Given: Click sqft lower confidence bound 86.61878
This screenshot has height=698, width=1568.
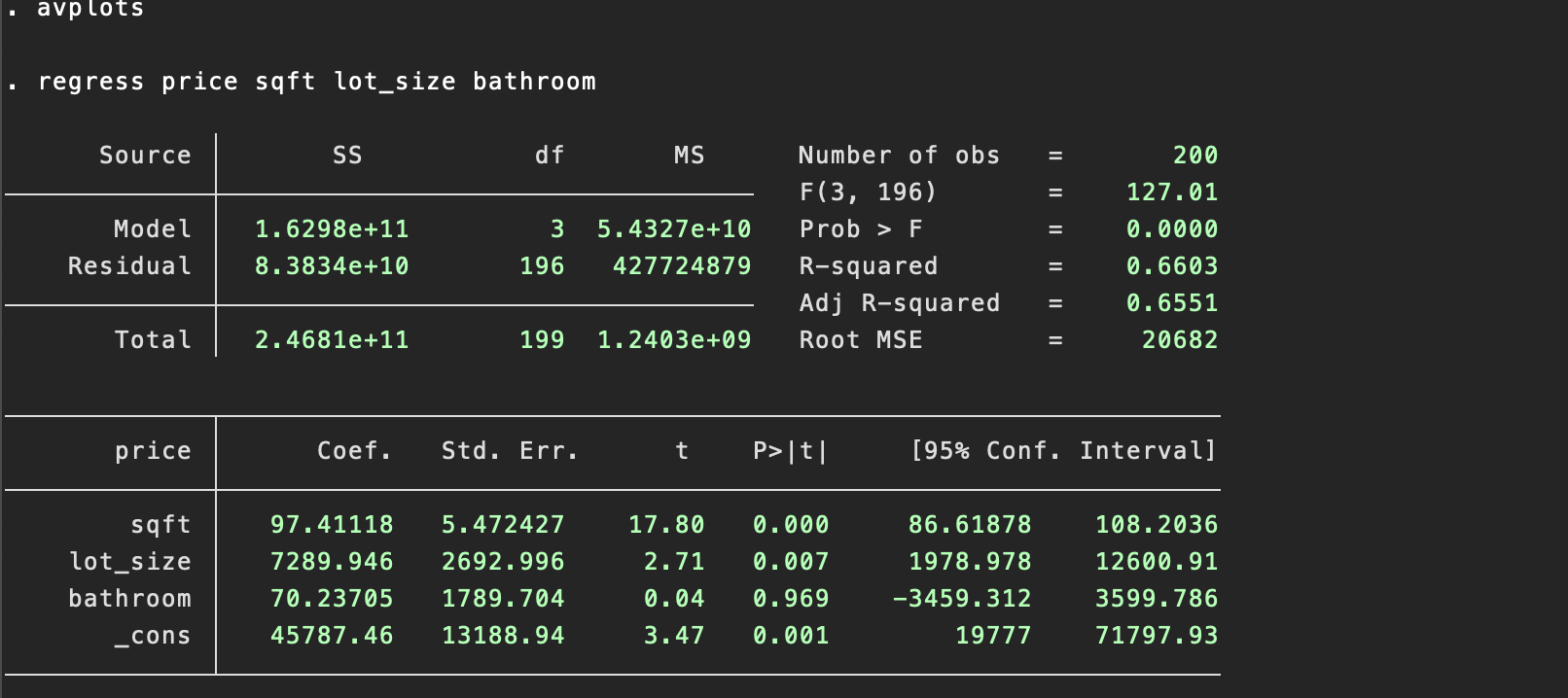Looking at the screenshot, I should point(970,525).
